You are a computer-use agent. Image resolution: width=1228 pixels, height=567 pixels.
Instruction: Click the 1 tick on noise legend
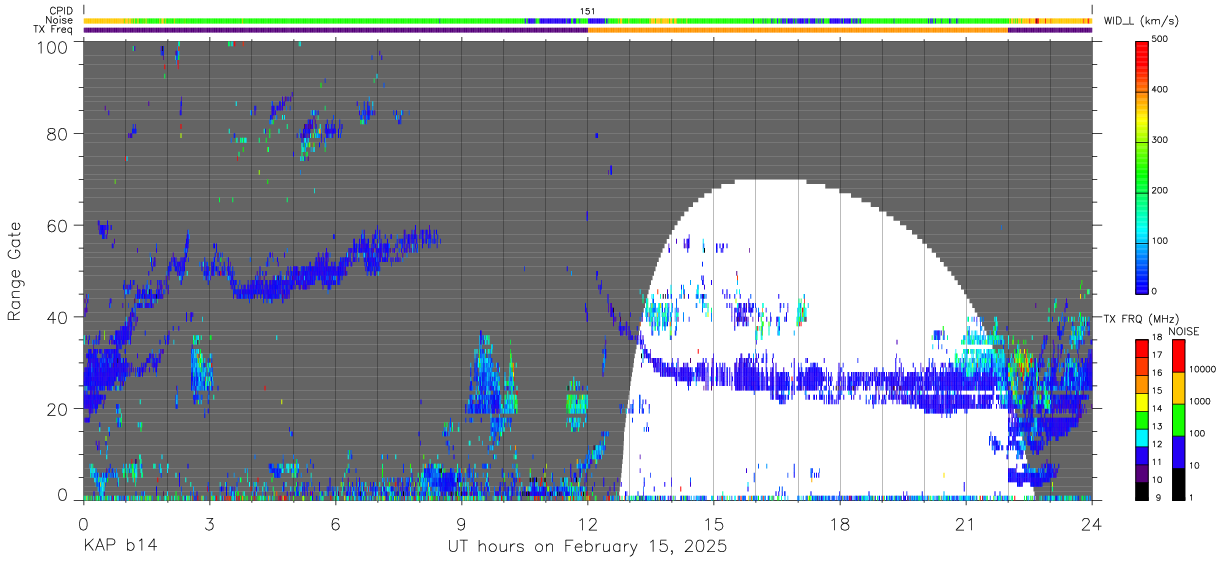1193,497
